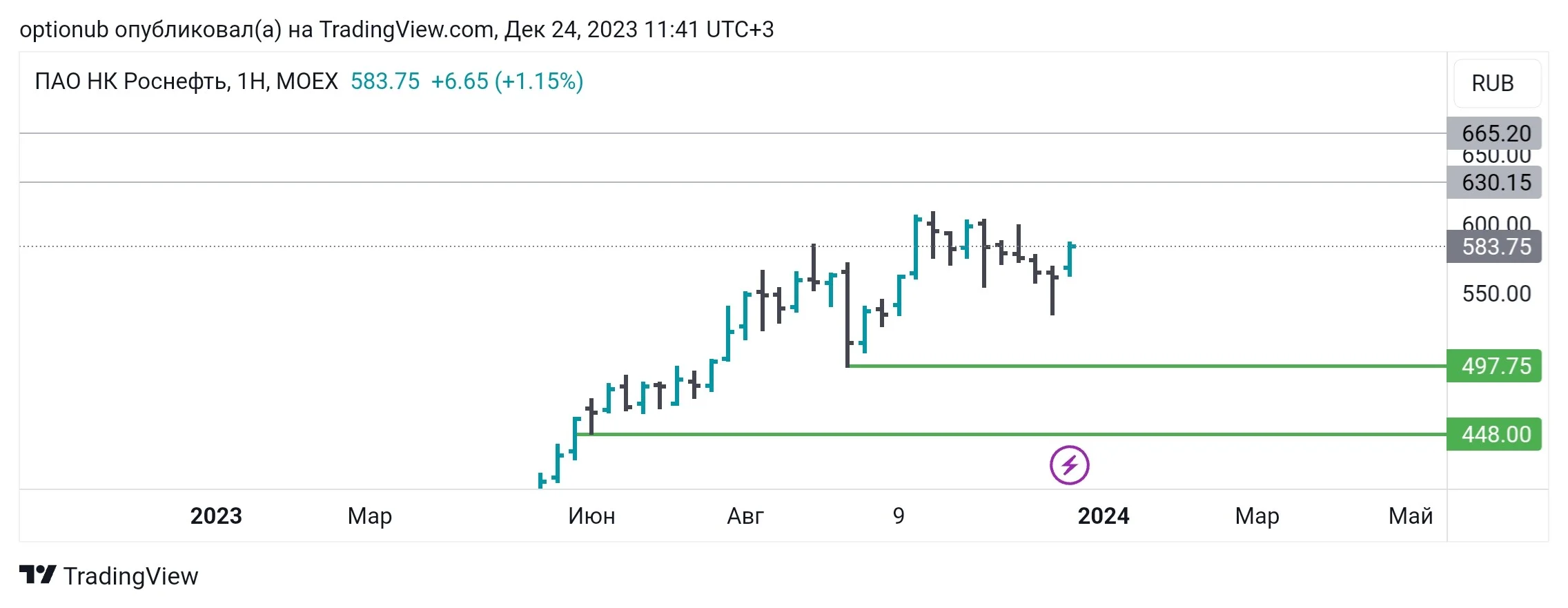Select the 630.15 price level label
The height and width of the screenshot is (608, 1568).
coord(1493,182)
